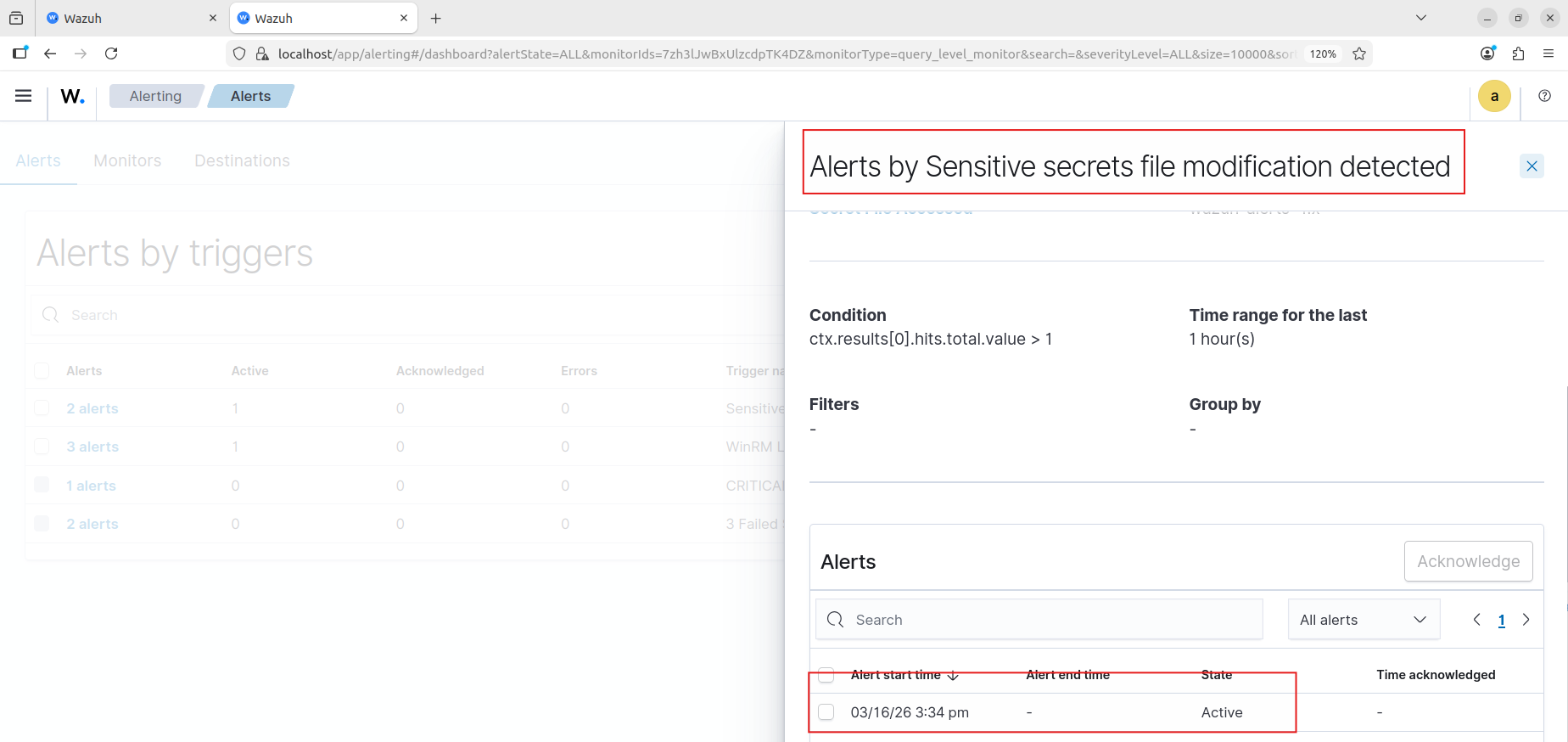Close the alerts flyout panel
The image size is (1568, 742).
tap(1532, 166)
